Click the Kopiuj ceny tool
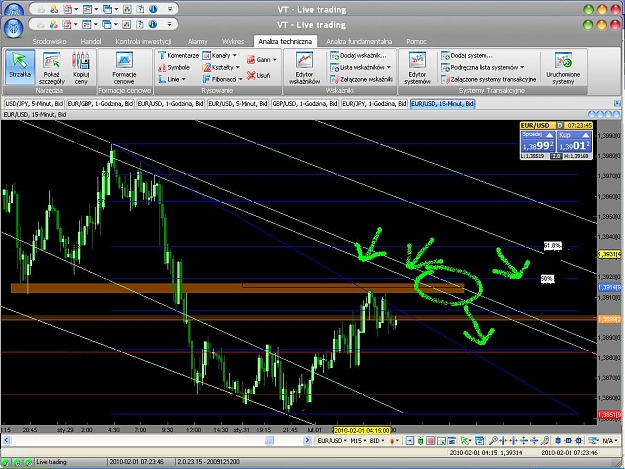This screenshot has width=625, height=469. pyautogui.click(x=81, y=67)
